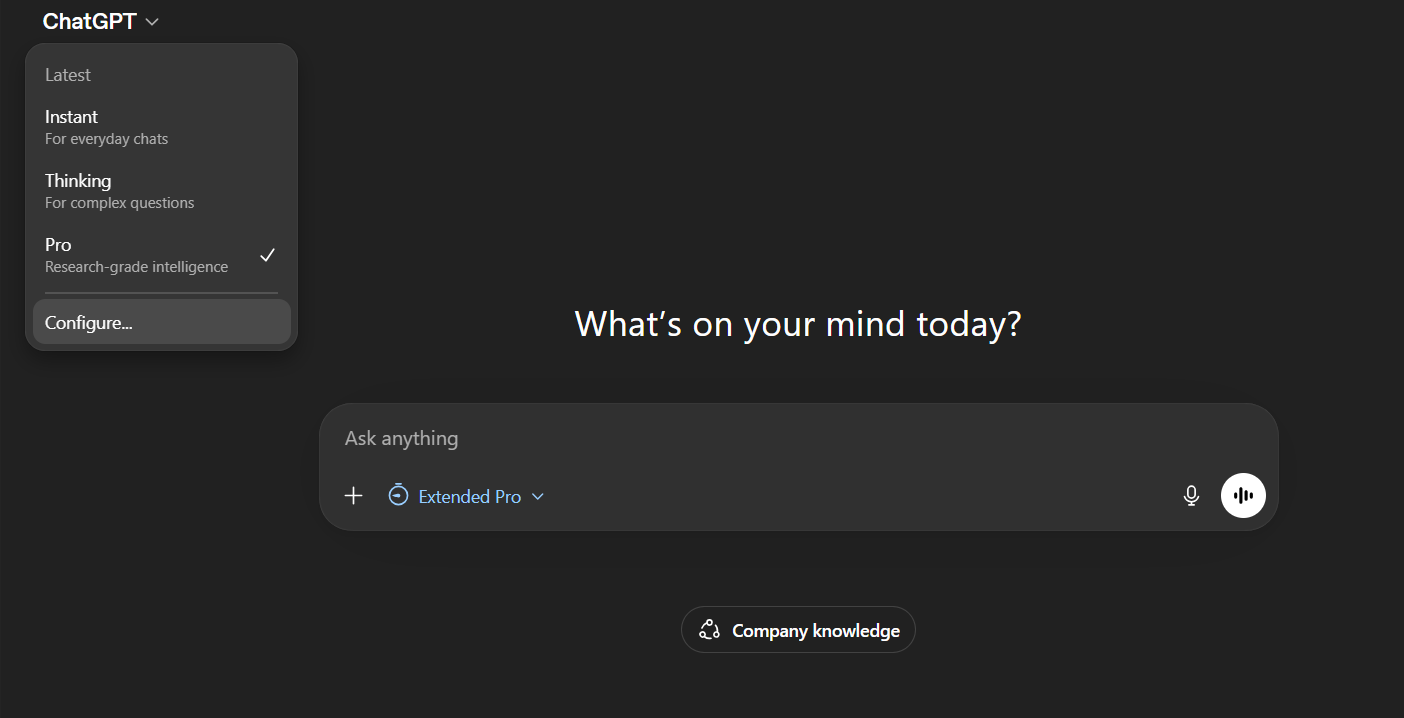The height and width of the screenshot is (718, 1404).
Task: Click the plus icon to add attachments
Action: coord(353,495)
